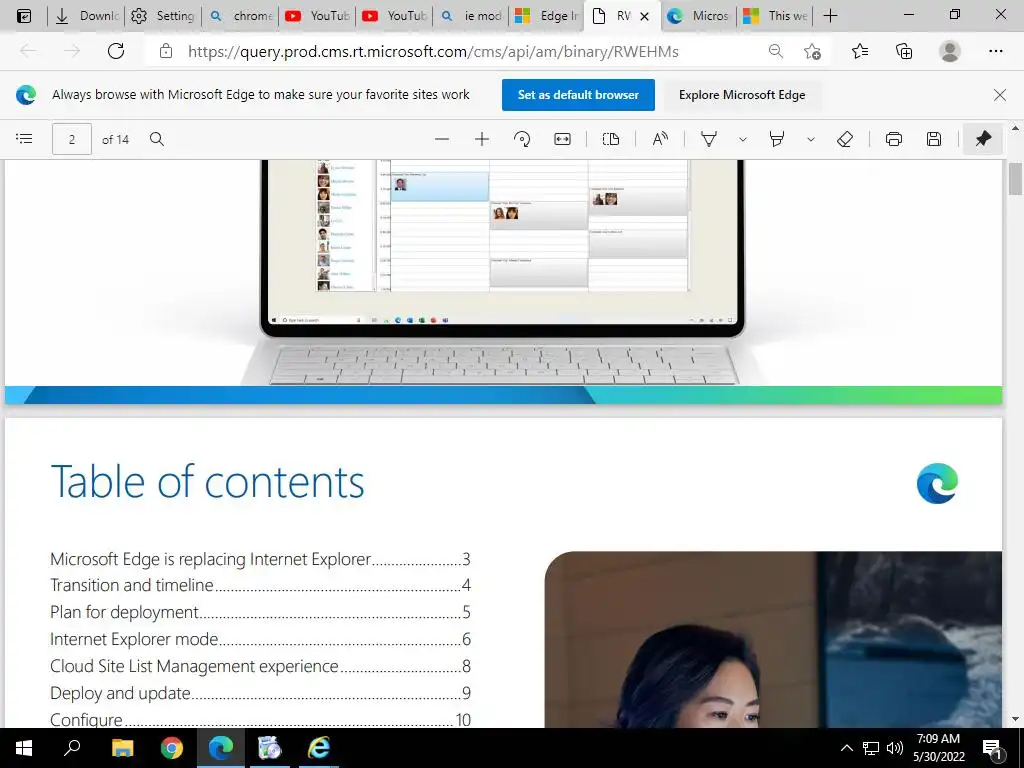1024x768 pixels.
Task: Open Google Chrome from taskbar
Action: tap(172, 748)
